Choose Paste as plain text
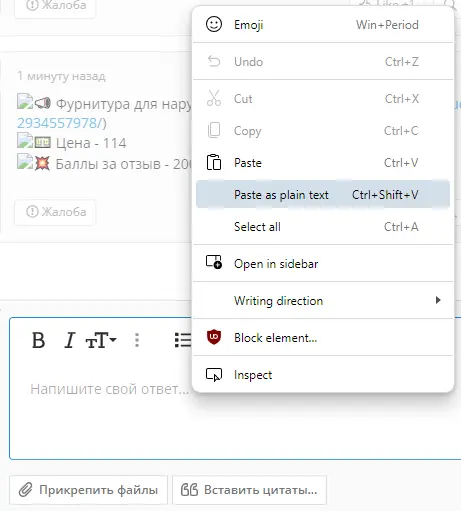This screenshot has width=461, height=511. [x=323, y=195]
